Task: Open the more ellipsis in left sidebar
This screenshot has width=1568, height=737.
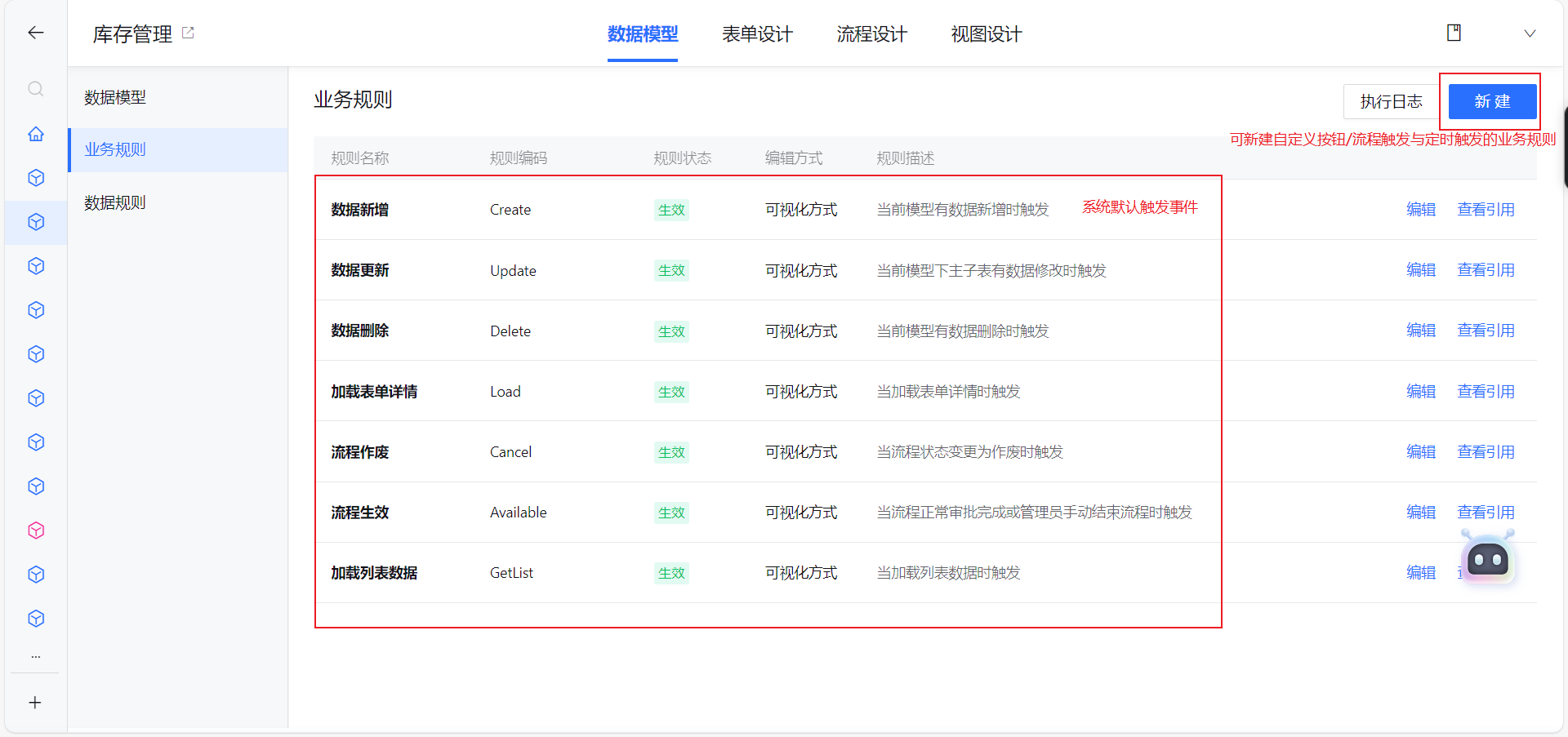Action: [x=36, y=656]
